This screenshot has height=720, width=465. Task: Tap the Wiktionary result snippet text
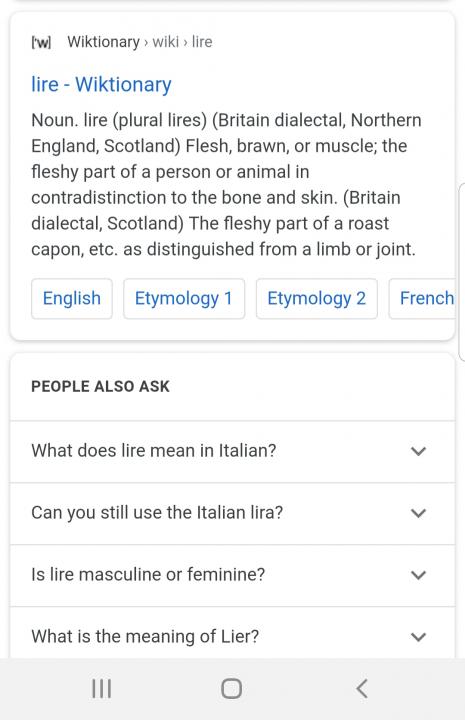click(226, 185)
